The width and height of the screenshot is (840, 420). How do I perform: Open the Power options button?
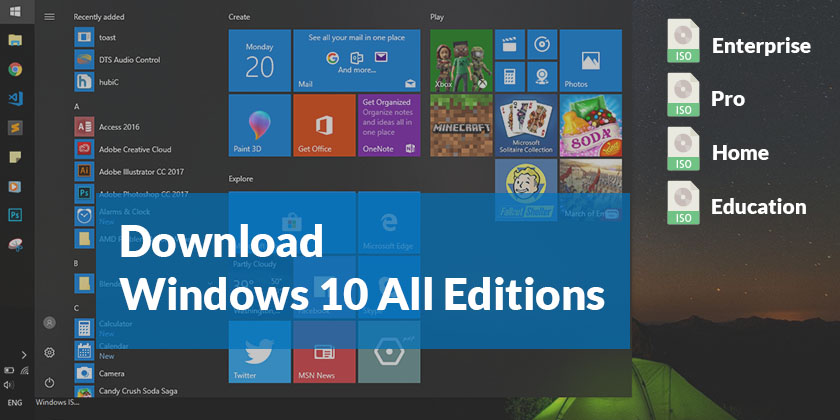49,382
